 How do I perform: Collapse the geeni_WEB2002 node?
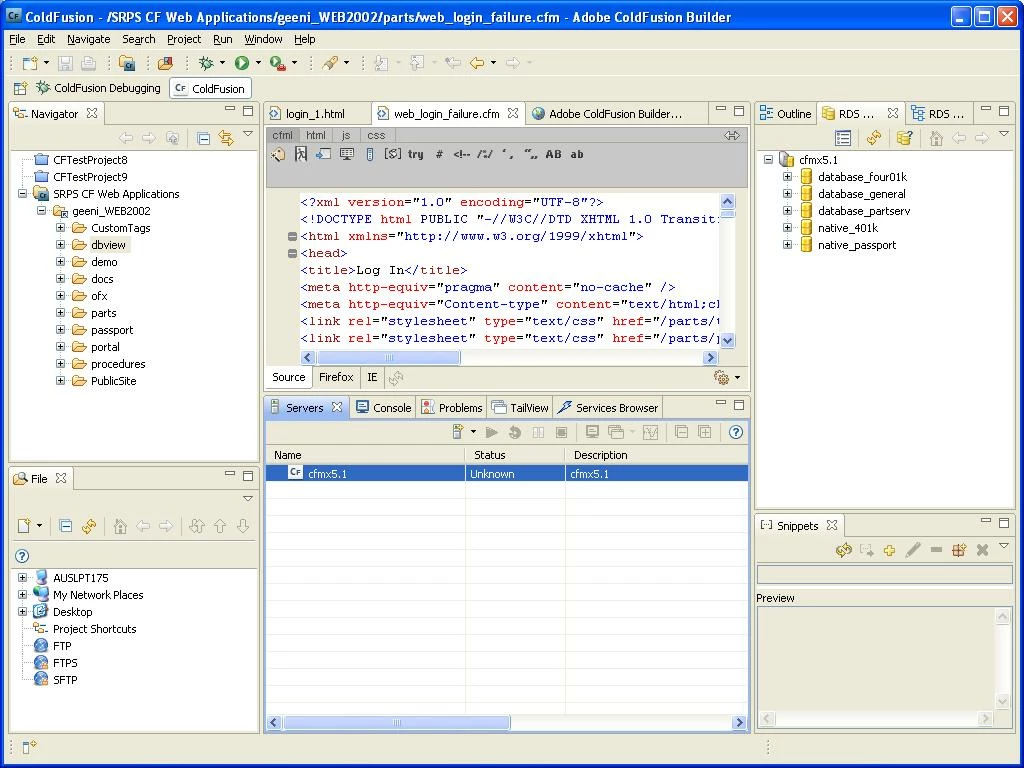[x=41, y=211]
